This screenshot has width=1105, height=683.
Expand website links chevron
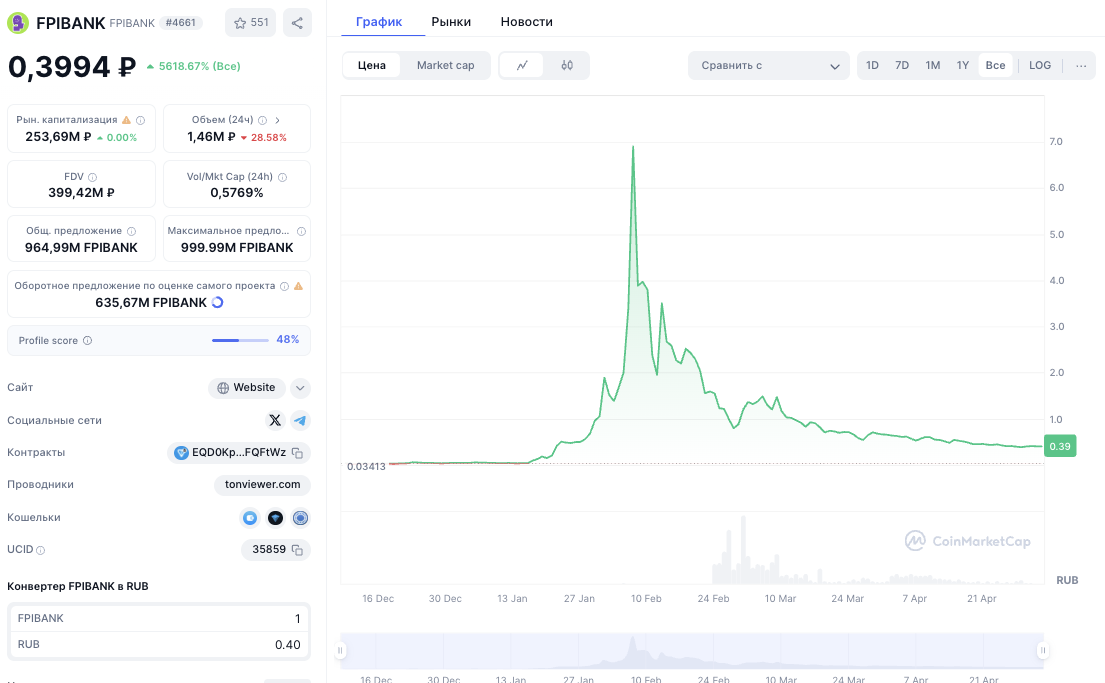click(x=300, y=388)
